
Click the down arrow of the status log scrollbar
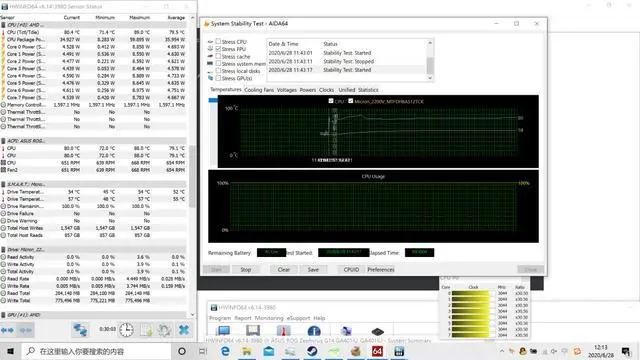[x=430, y=78]
